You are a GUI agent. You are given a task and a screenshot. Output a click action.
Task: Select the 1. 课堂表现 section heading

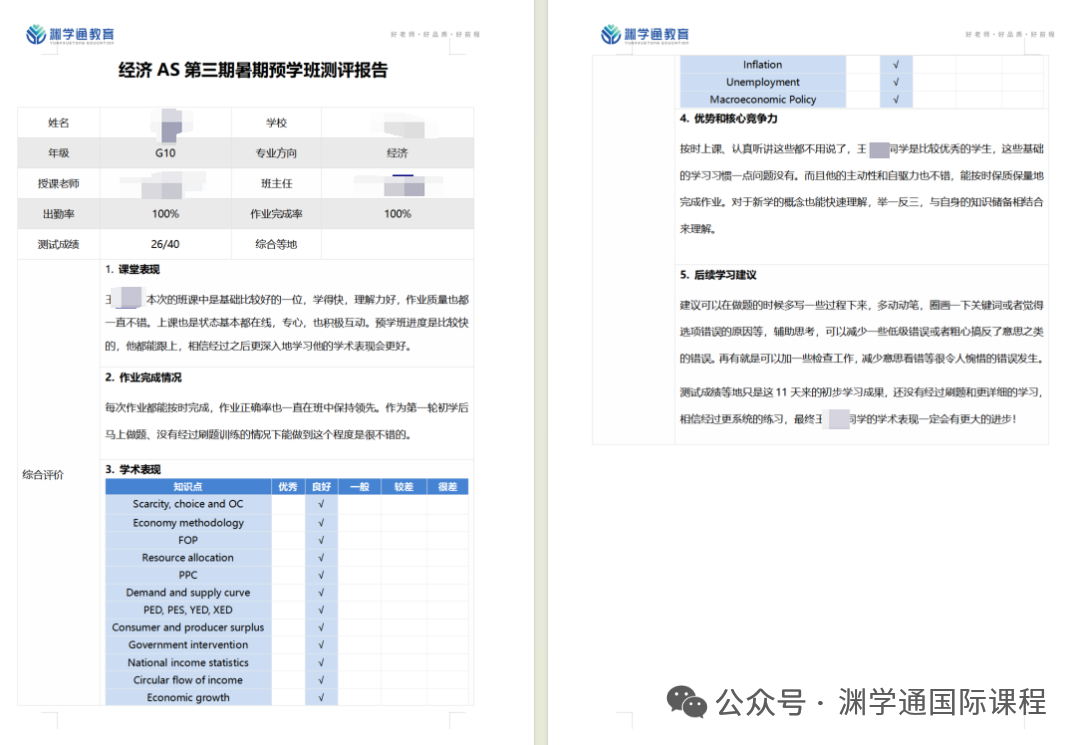132,270
